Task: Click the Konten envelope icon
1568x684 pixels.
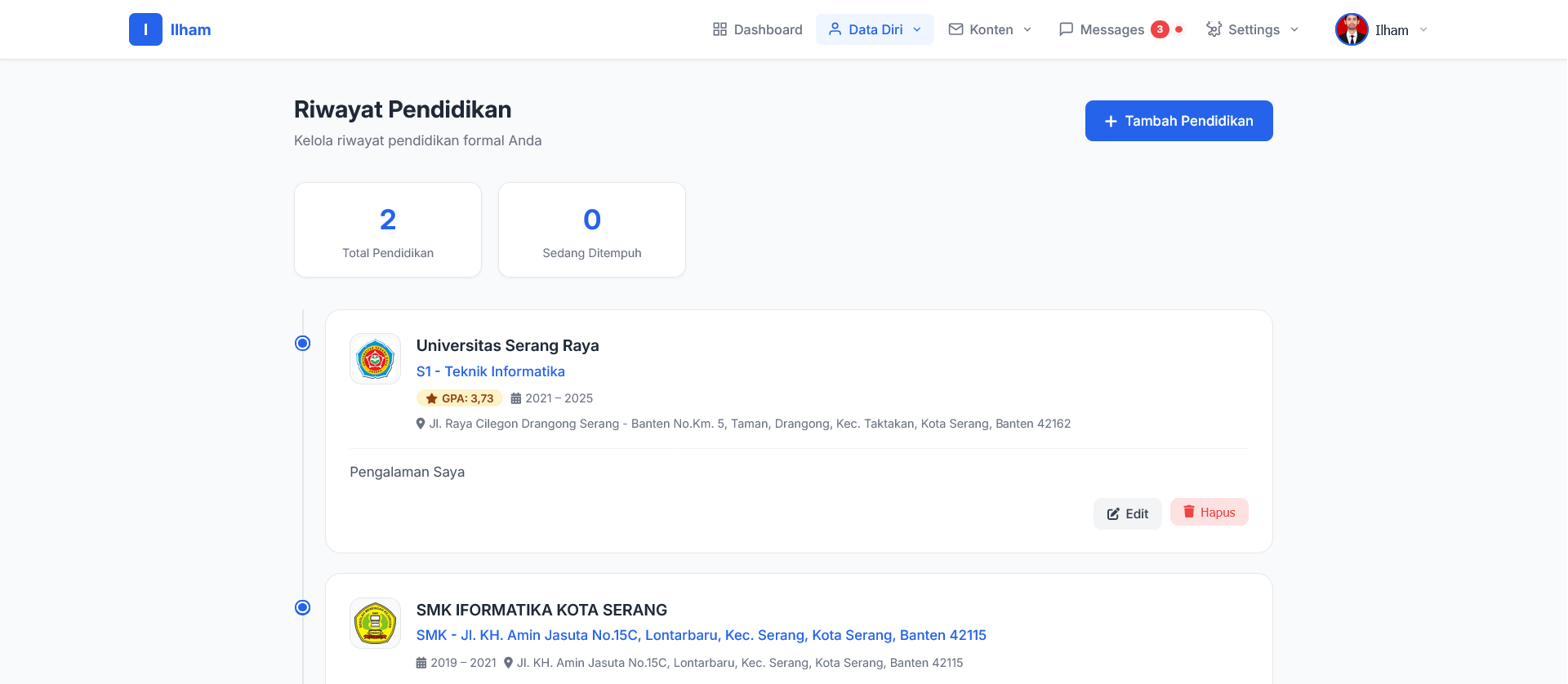Action: coord(955,29)
